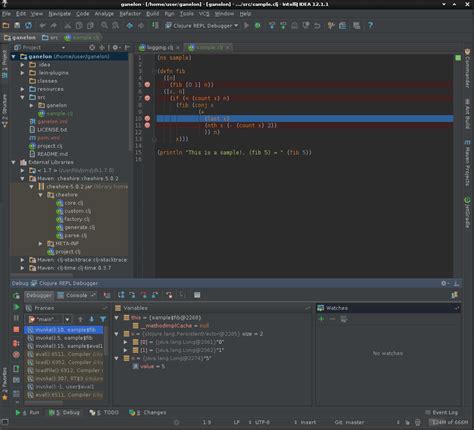474x430 pixels.
Task: Click Show Execution Point icon
Action: coord(107,295)
